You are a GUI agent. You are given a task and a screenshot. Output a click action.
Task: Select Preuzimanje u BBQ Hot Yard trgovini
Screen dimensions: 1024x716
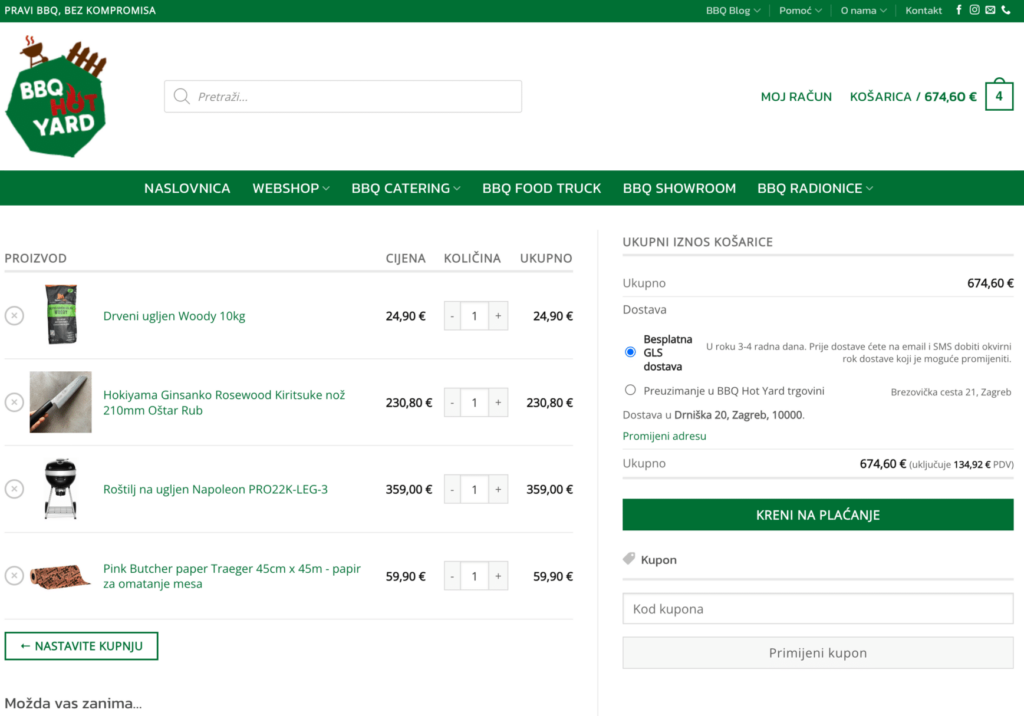[630, 390]
